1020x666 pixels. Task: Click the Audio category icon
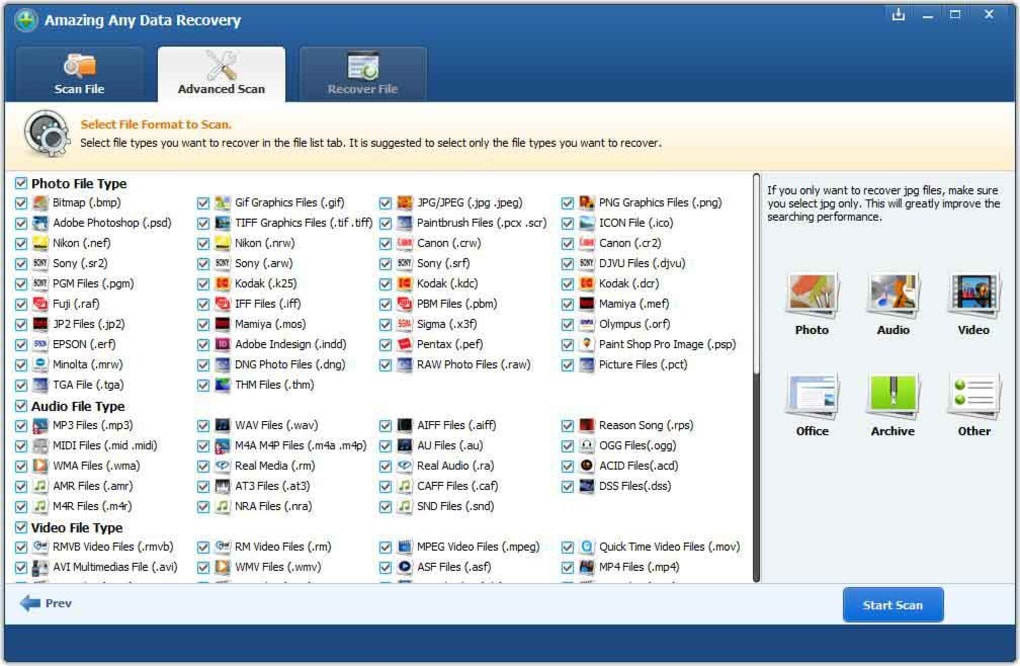[x=892, y=297]
